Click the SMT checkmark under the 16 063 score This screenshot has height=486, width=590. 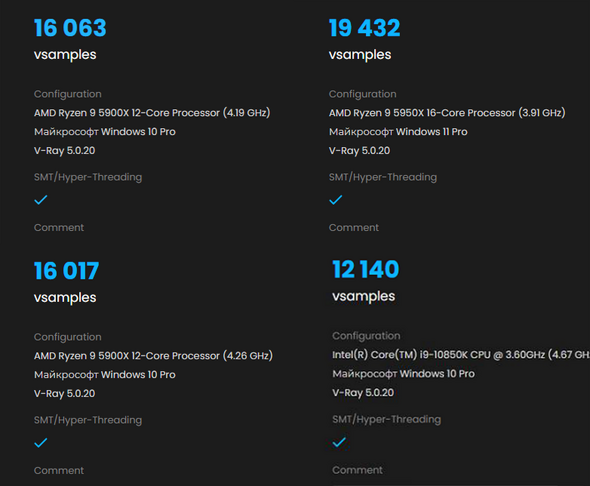41,200
